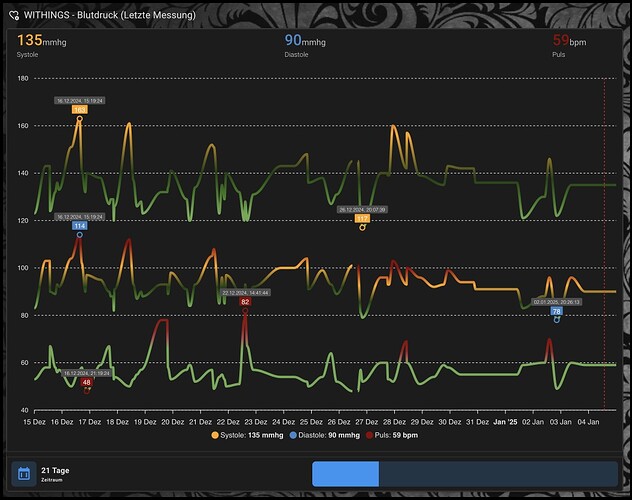Click the Jan '25 axis label
The height and width of the screenshot is (500, 632).
[505, 422]
